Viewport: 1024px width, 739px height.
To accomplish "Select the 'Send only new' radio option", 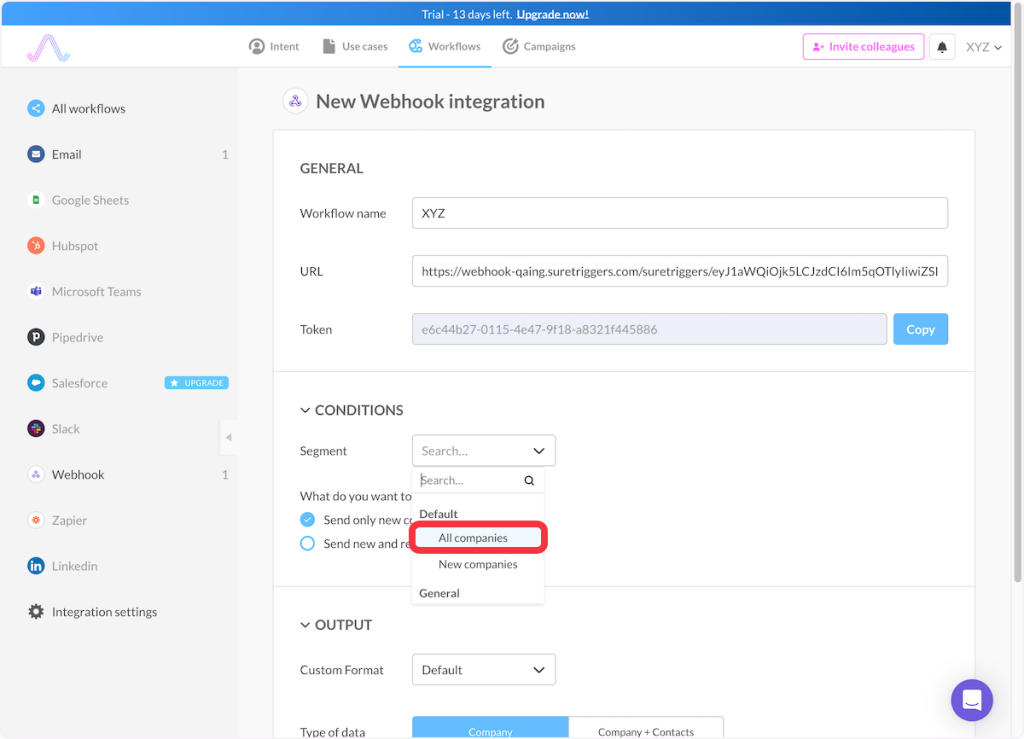I will [308, 520].
